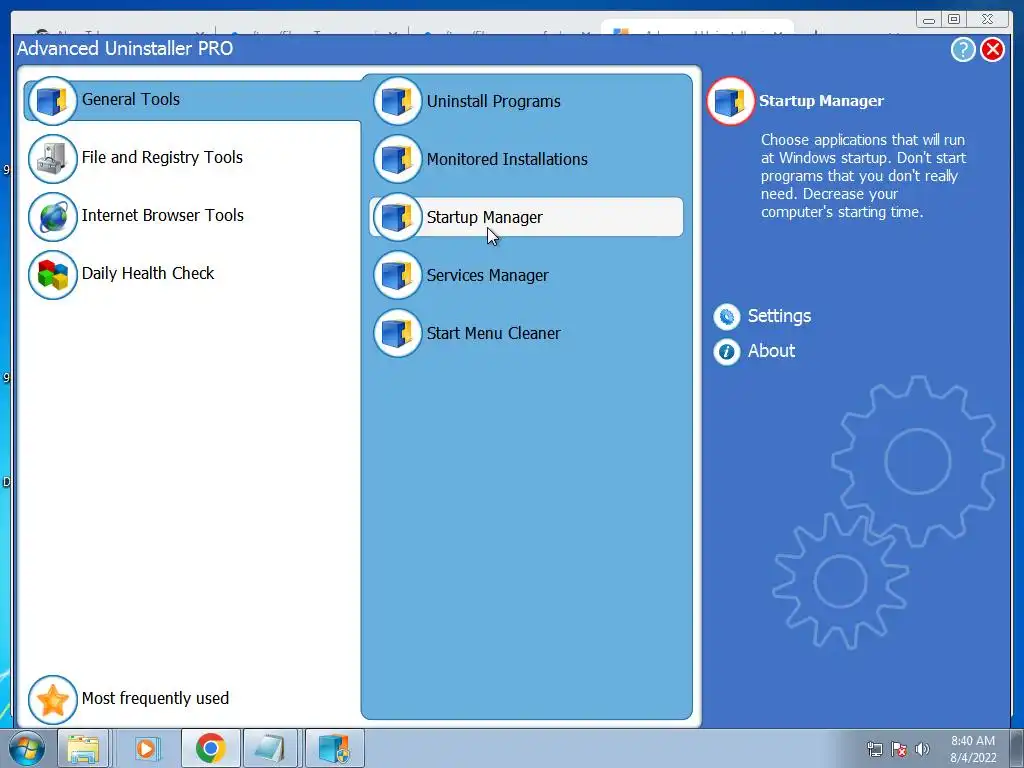Click the Startup Manager list icon
This screenshot has height=768, width=1024.
tap(397, 217)
